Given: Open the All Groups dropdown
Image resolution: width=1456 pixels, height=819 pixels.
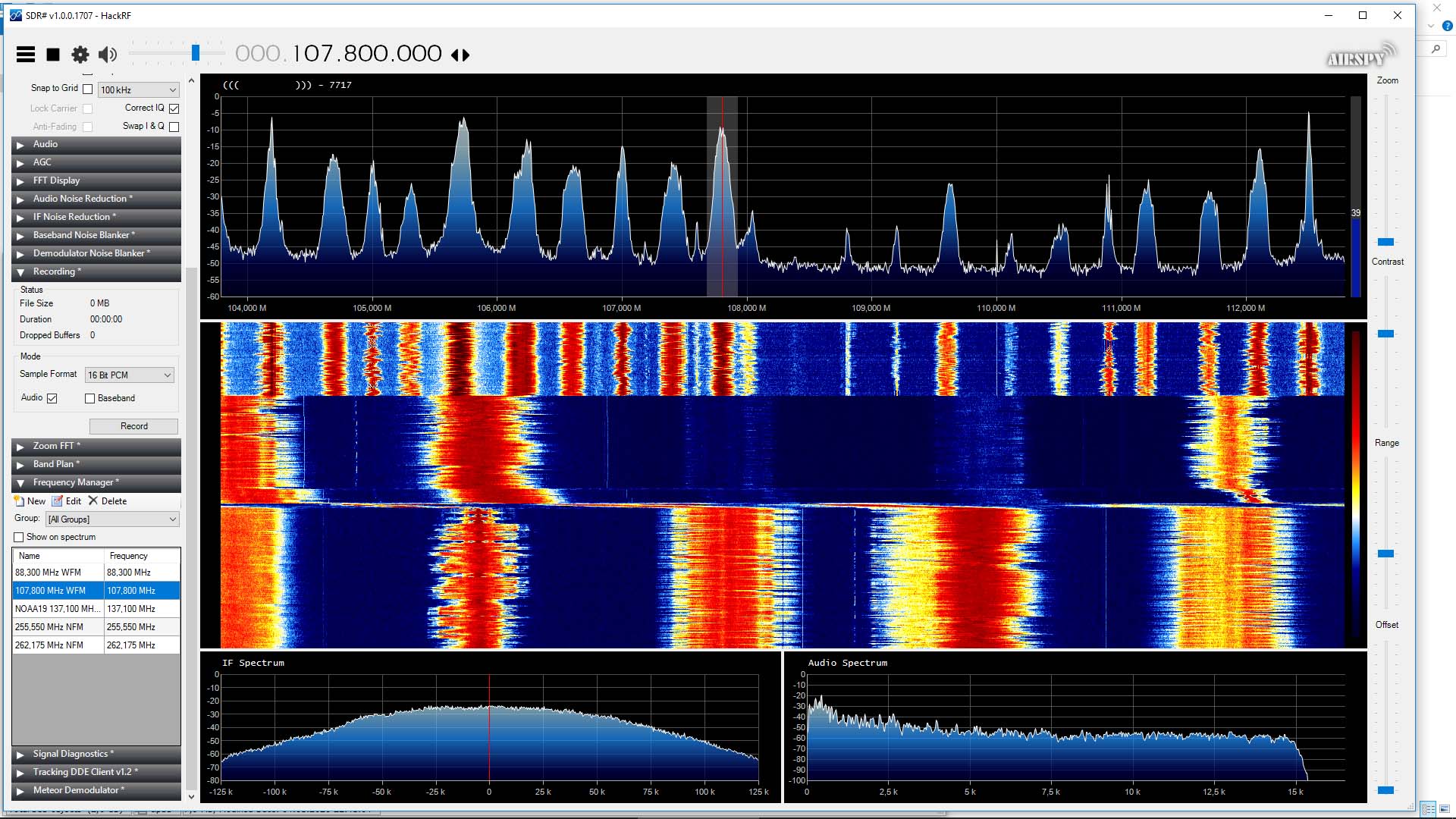Looking at the screenshot, I should click(112, 519).
